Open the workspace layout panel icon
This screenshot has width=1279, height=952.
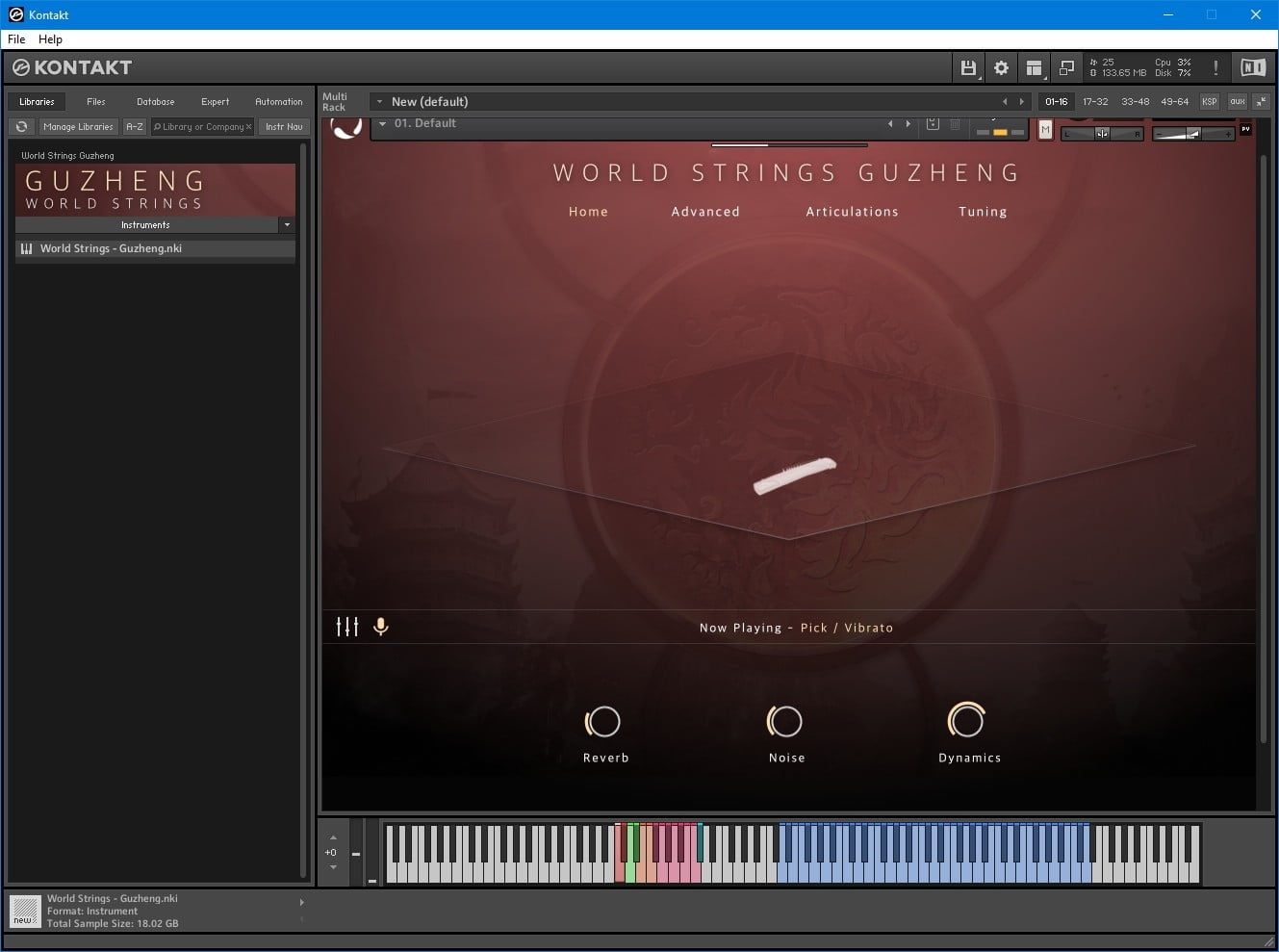coord(1034,67)
